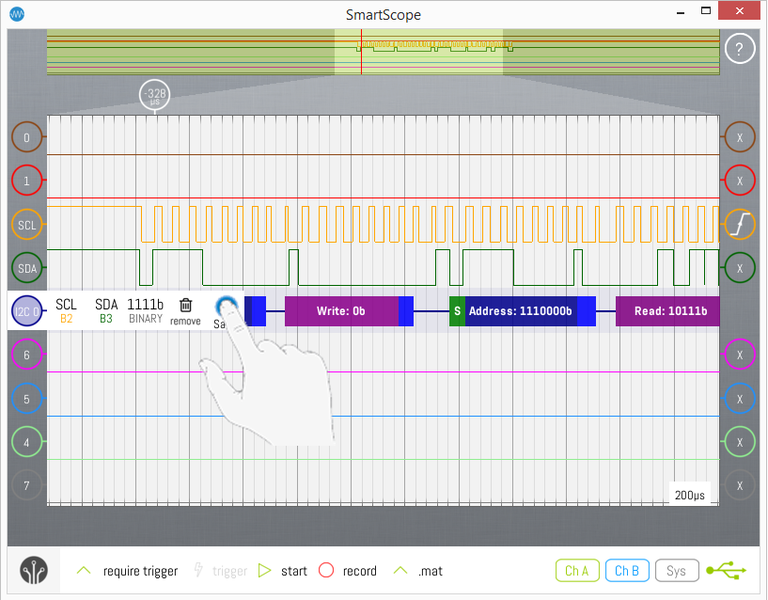Click the record button
768x600 pixels.
(x=326, y=571)
